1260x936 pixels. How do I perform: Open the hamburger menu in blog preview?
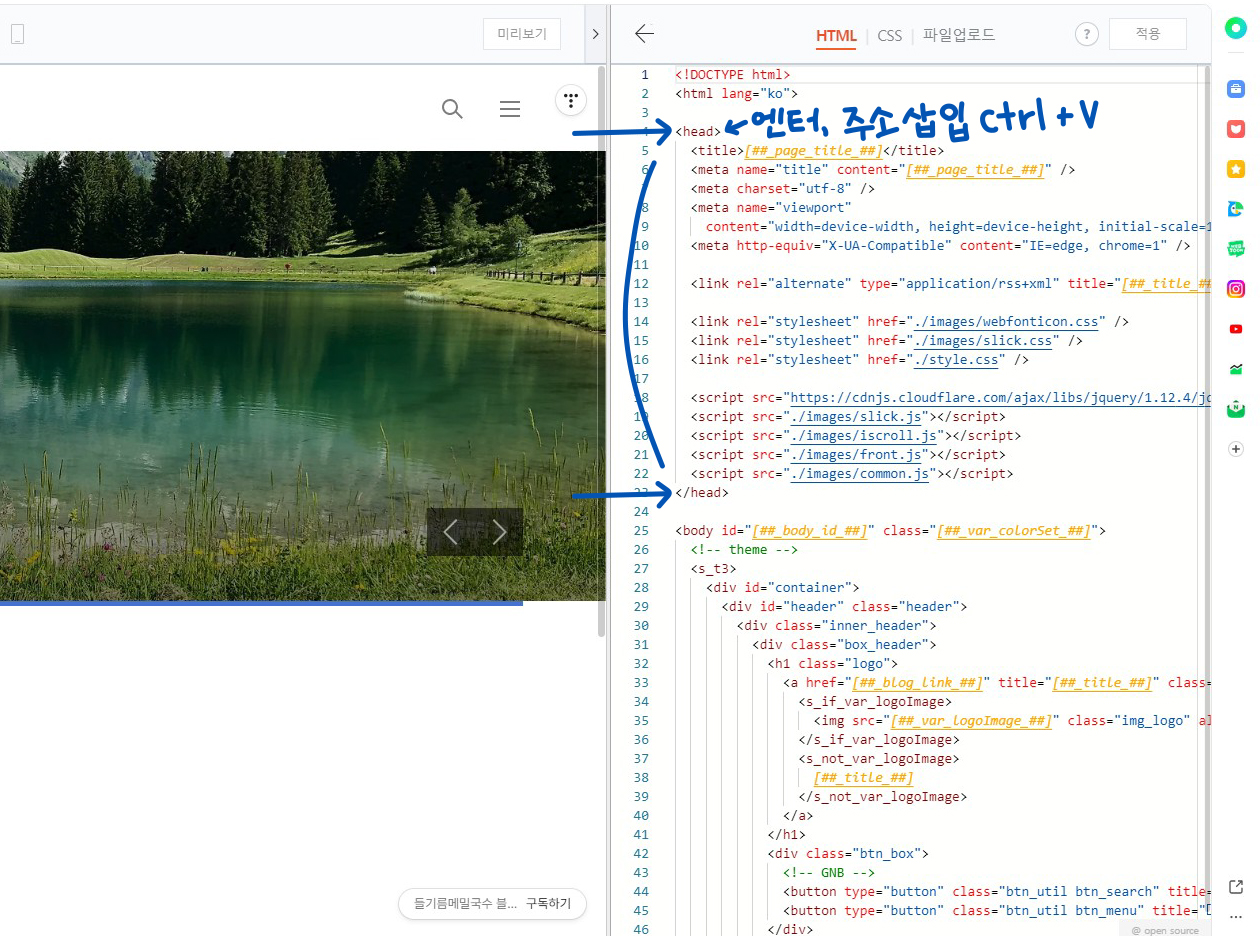click(x=510, y=109)
